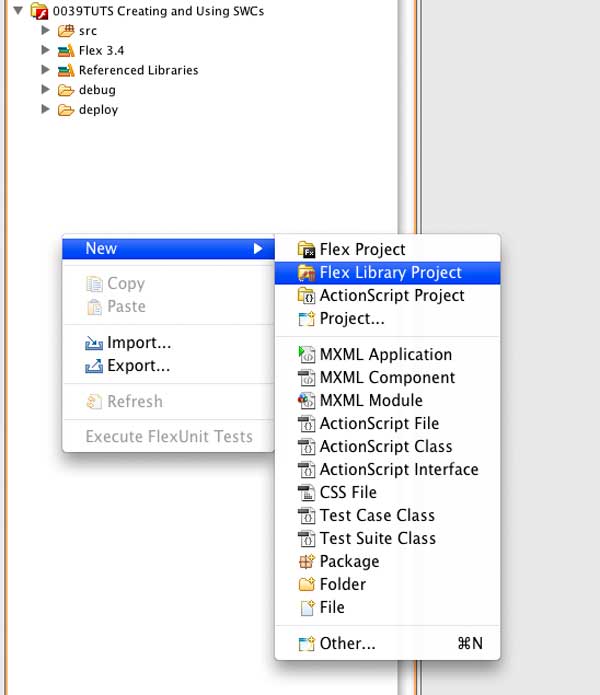The height and width of the screenshot is (695, 600).
Task: Click the CSS File icon
Action: click(306, 492)
